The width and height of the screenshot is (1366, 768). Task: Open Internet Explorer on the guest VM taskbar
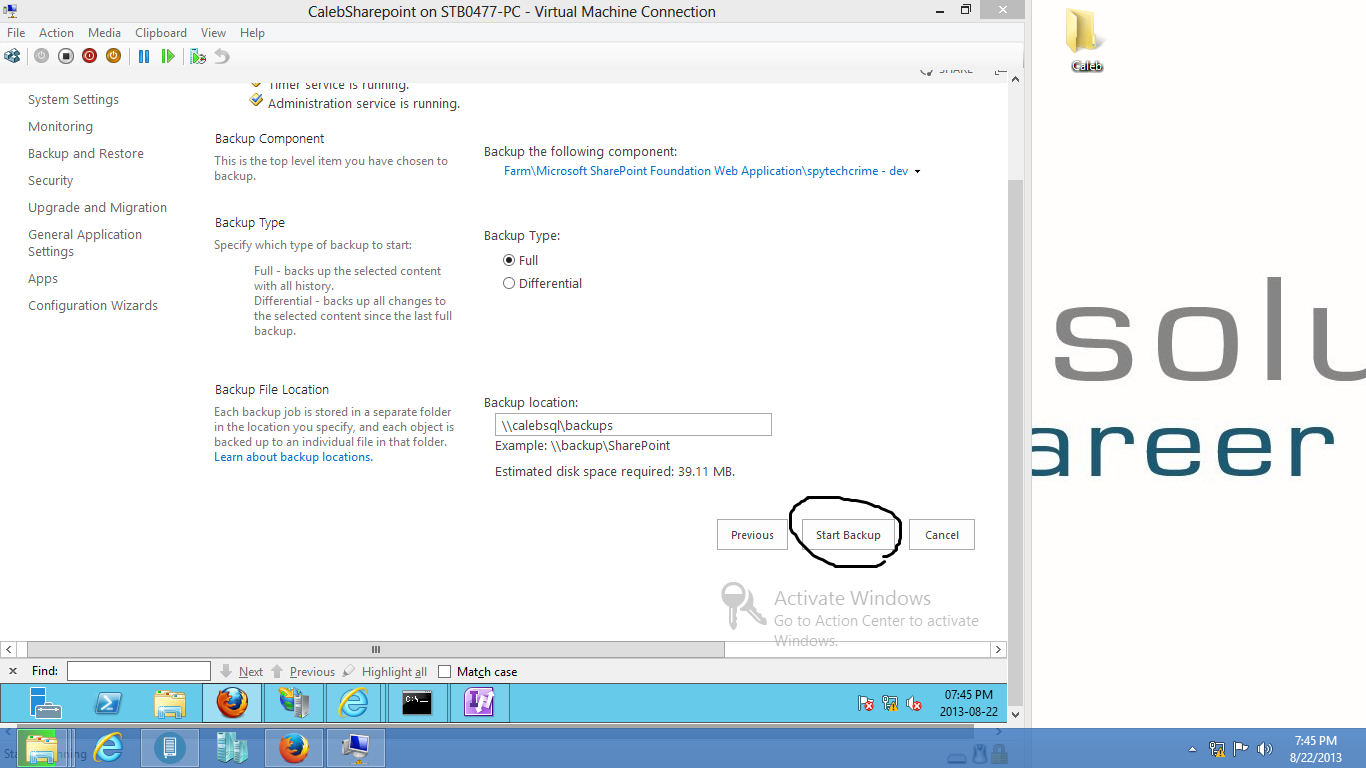point(354,703)
